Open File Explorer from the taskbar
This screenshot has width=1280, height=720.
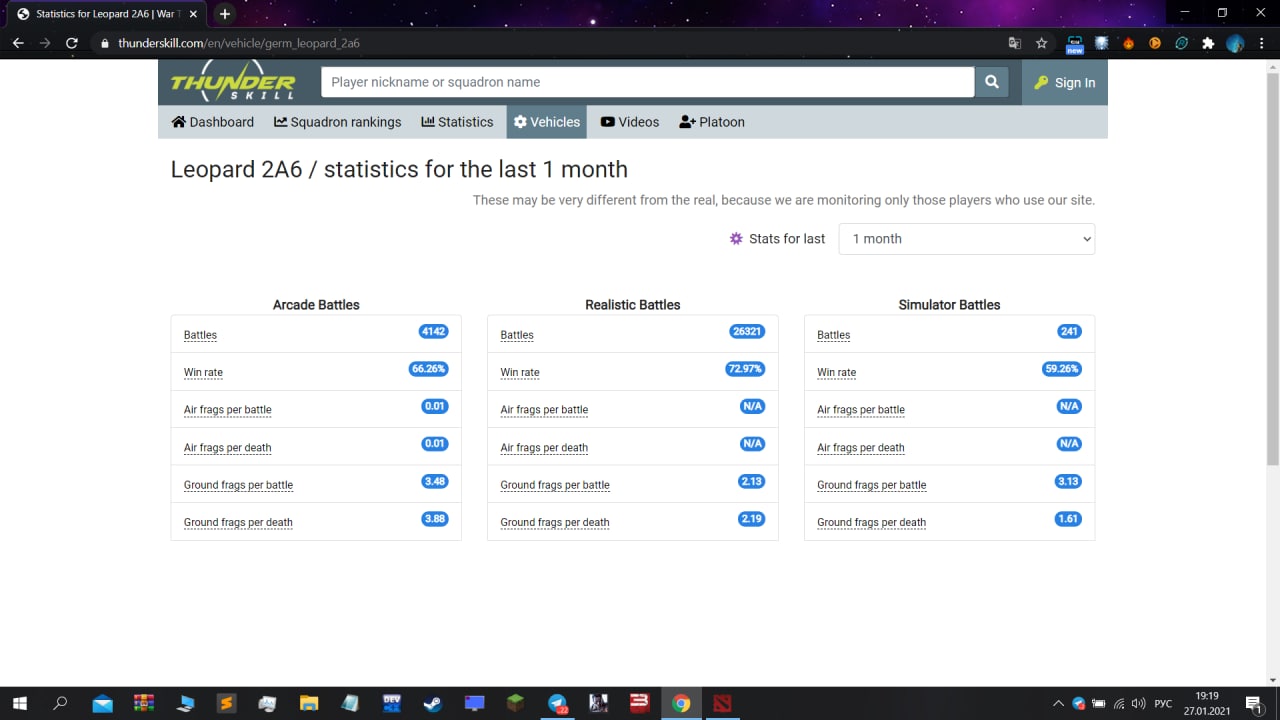click(x=309, y=703)
